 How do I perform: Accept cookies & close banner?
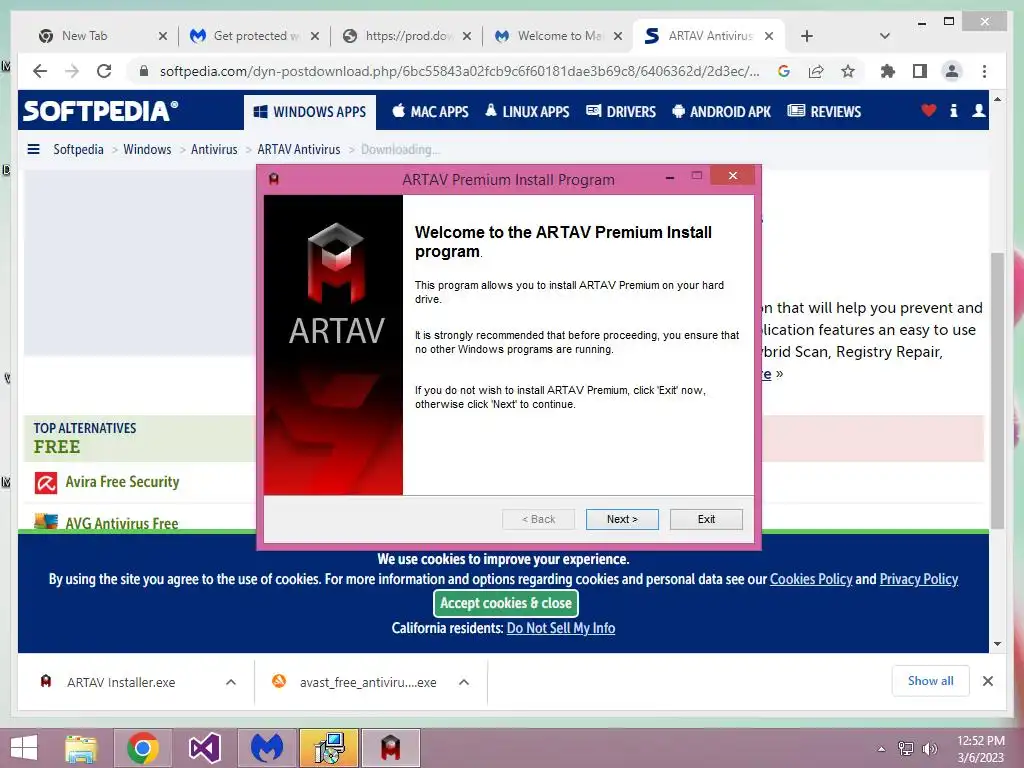click(506, 603)
